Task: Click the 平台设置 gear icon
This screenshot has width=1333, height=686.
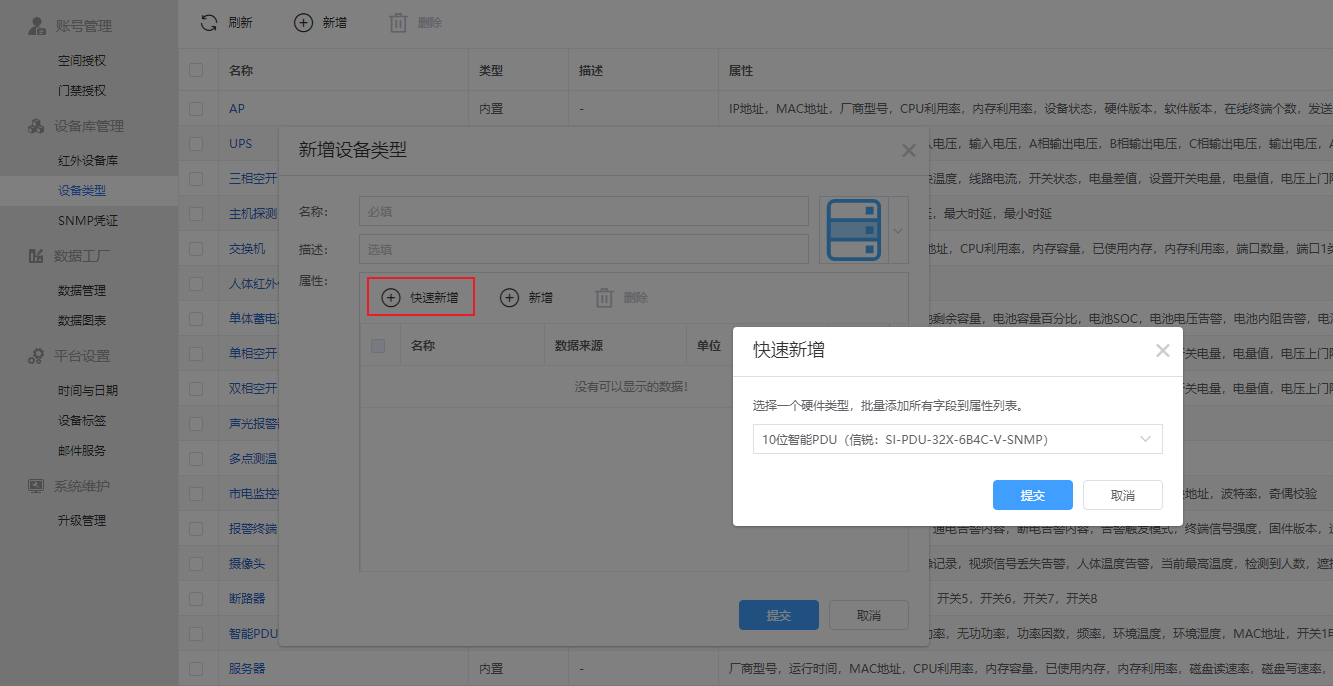Action: (x=36, y=356)
